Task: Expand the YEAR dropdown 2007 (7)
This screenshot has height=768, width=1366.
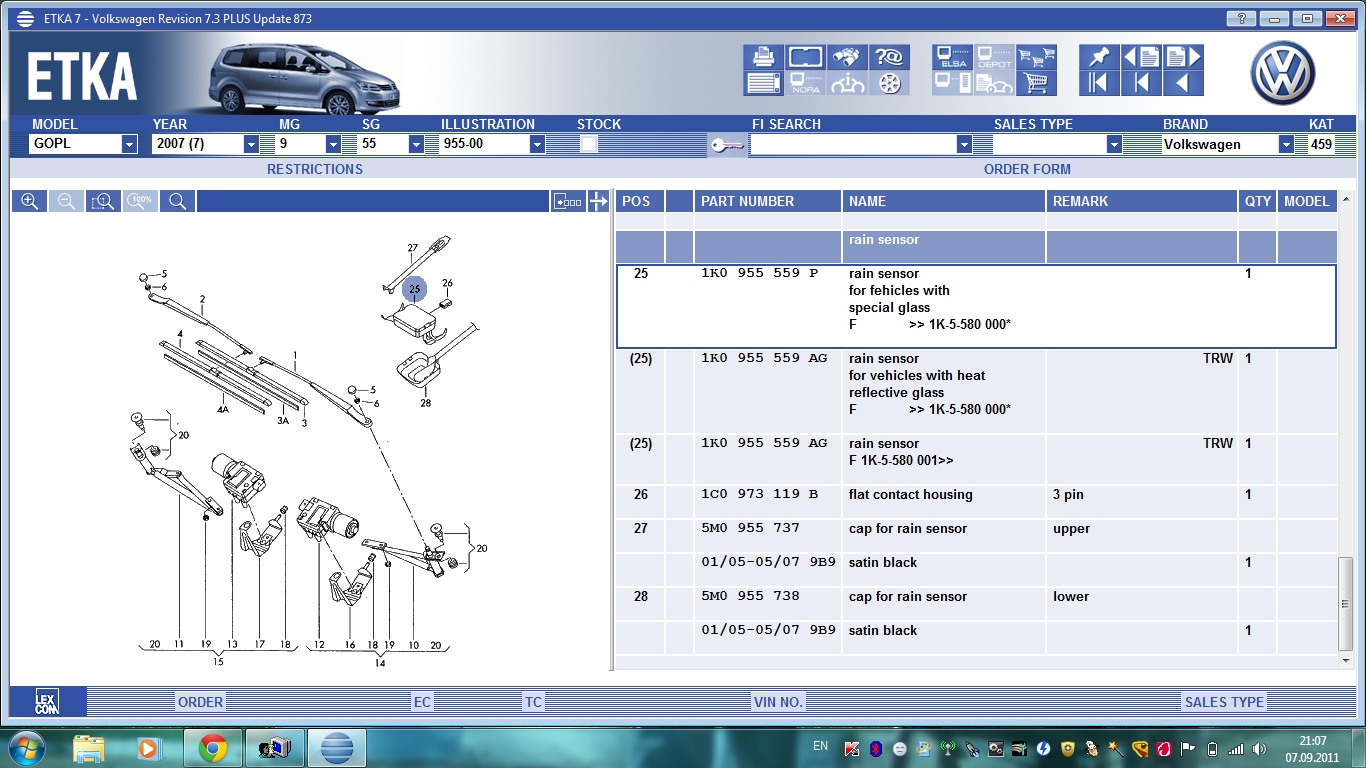Action: pyautogui.click(x=251, y=144)
